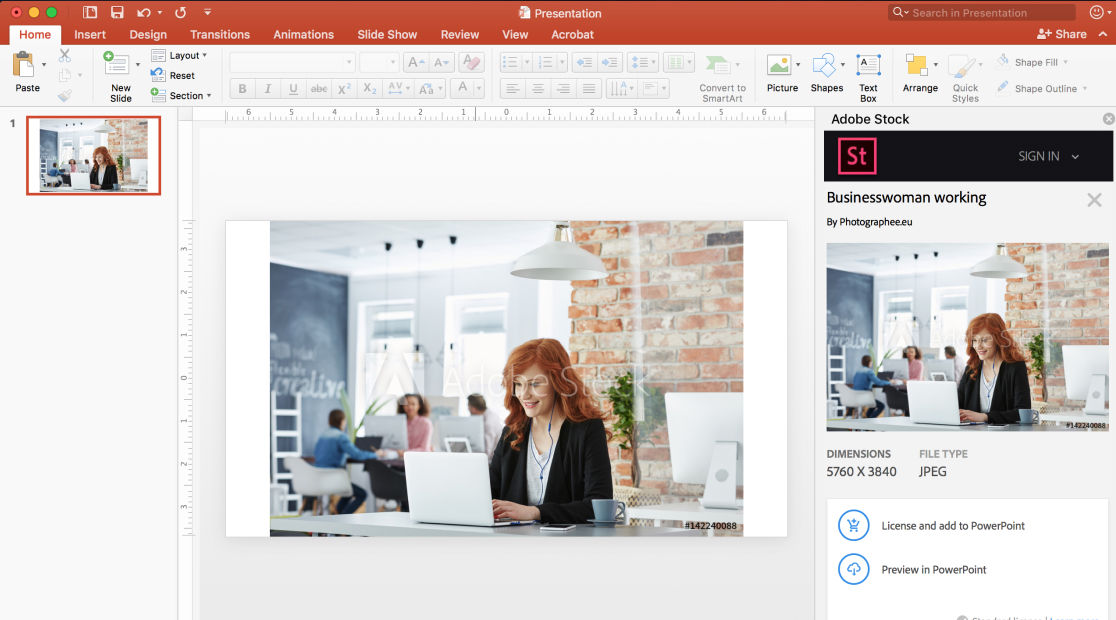The image size is (1116, 620).
Task: Open the Transitions tab
Action: (220, 34)
